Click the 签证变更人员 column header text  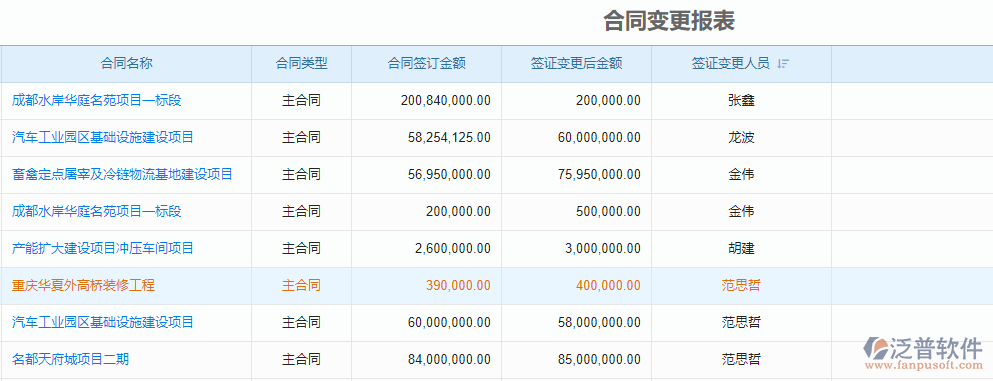[x=730, y=63]
